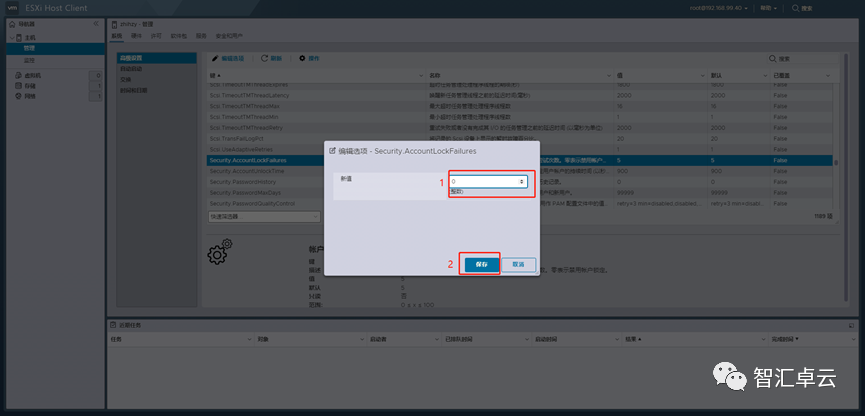Click the storage (存储) icon

click(x=18, y=86)
